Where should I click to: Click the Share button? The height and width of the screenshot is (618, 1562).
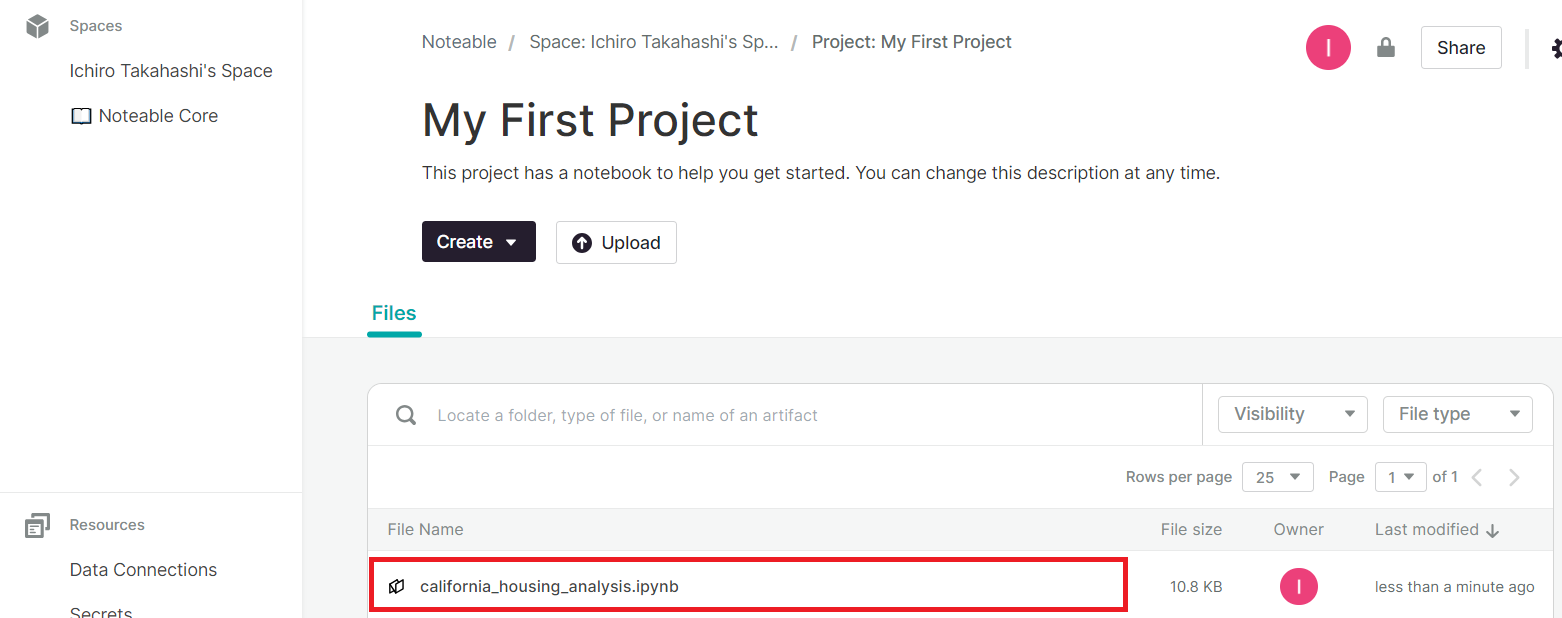pyautogui.click(x=1460, y=48)
